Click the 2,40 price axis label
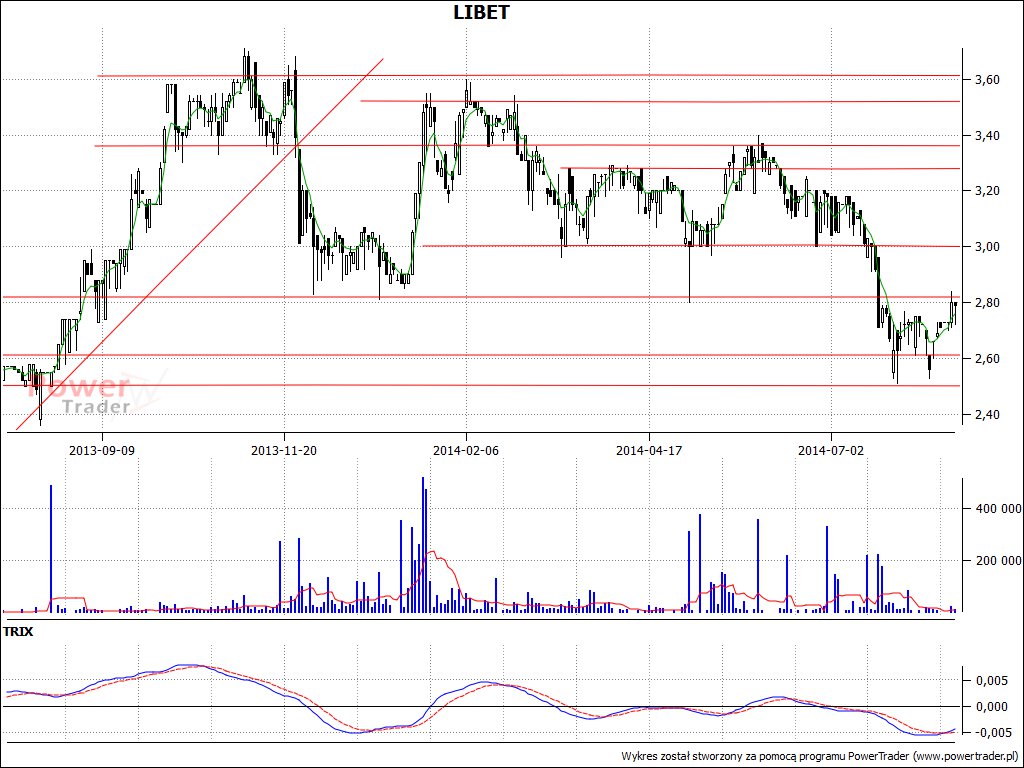1024x768 pixels. (x=986, y=415)
